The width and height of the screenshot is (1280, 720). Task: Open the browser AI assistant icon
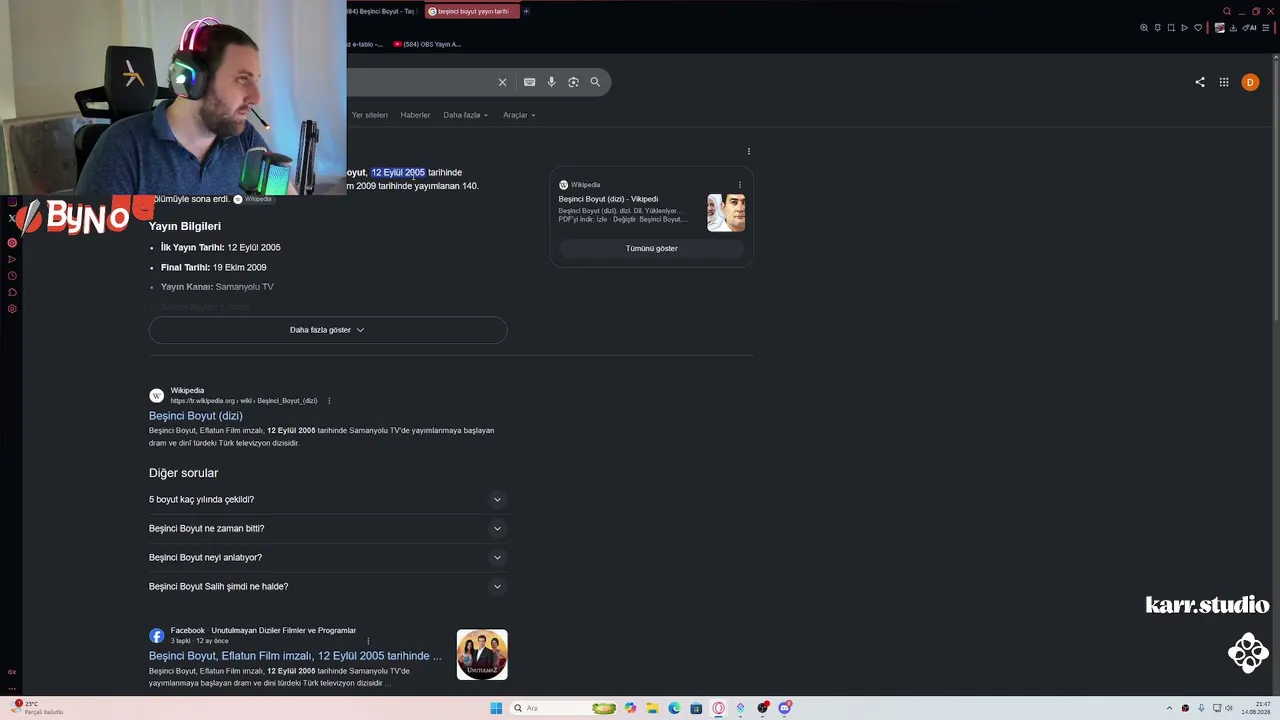tap(1250, 28)
